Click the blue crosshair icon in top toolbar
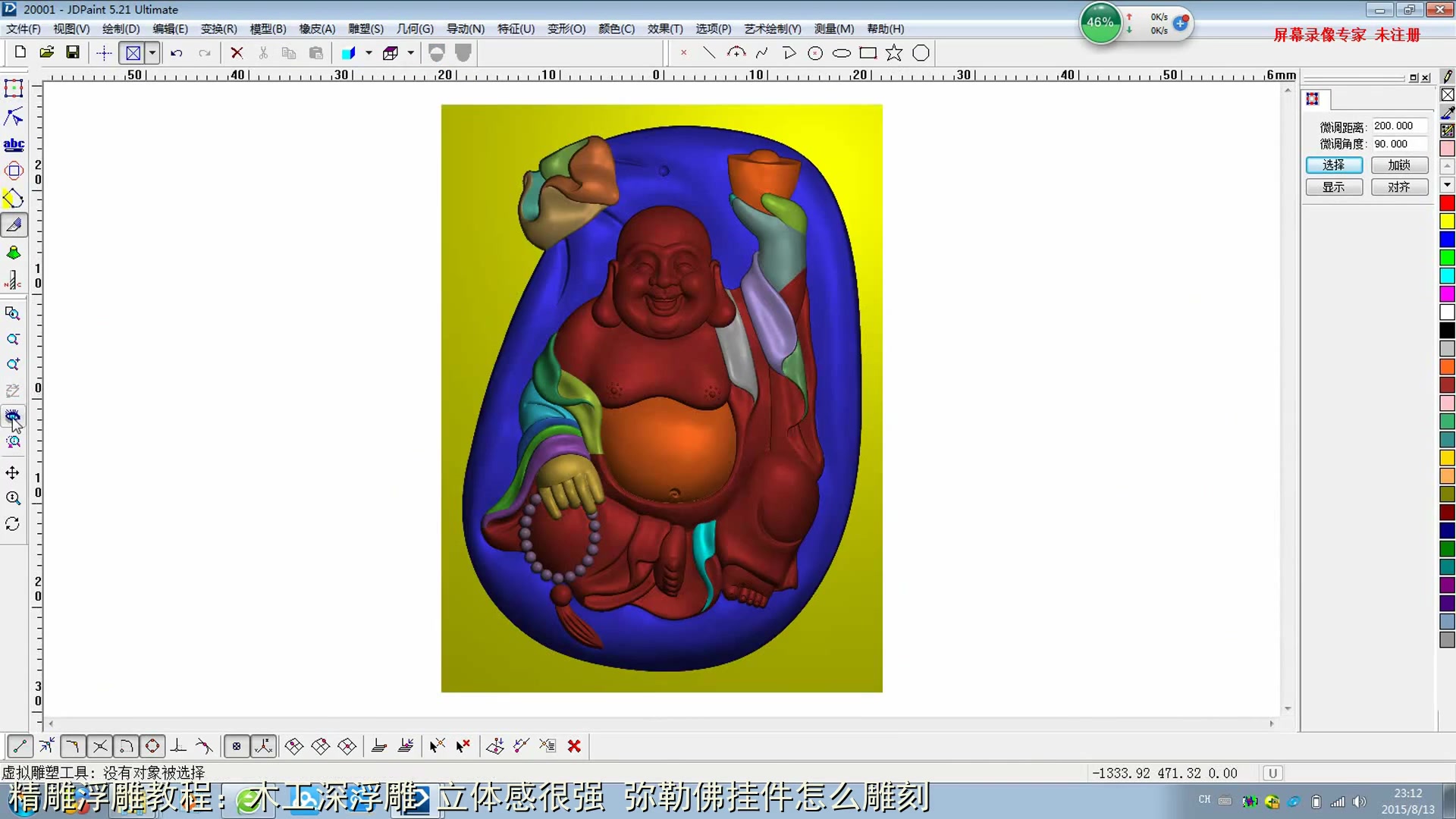The width and height of the screenshot is (1456, 819). click(x=104, y=53)
